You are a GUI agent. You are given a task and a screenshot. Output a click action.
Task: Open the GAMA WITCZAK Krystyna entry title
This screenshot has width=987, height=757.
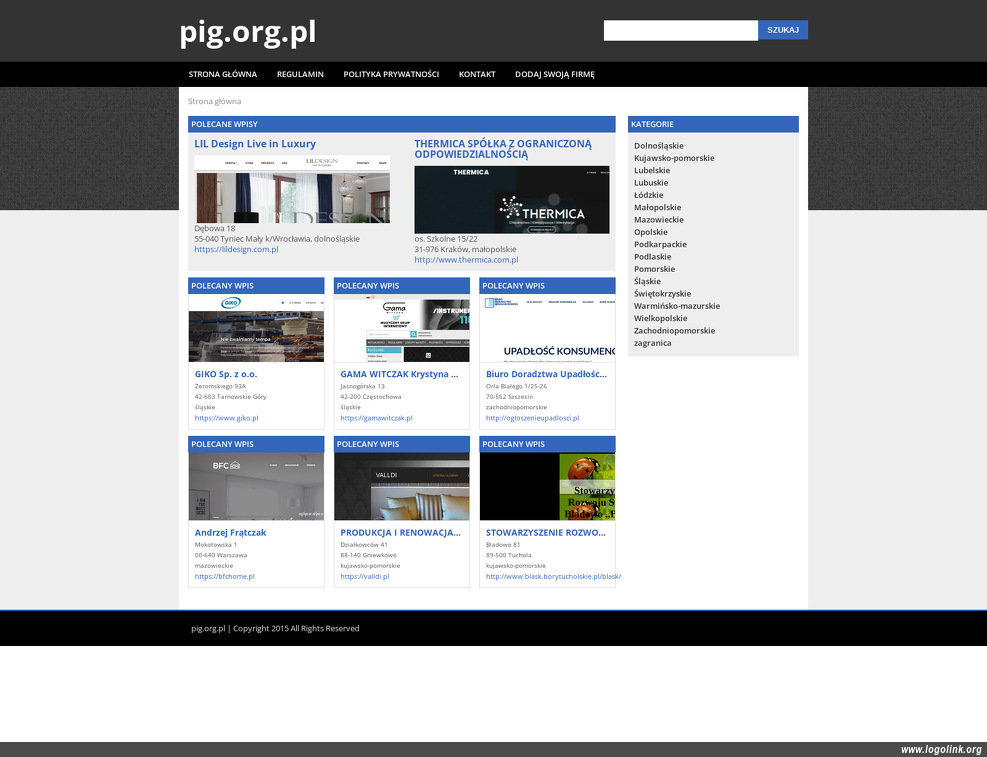[399, 374]
